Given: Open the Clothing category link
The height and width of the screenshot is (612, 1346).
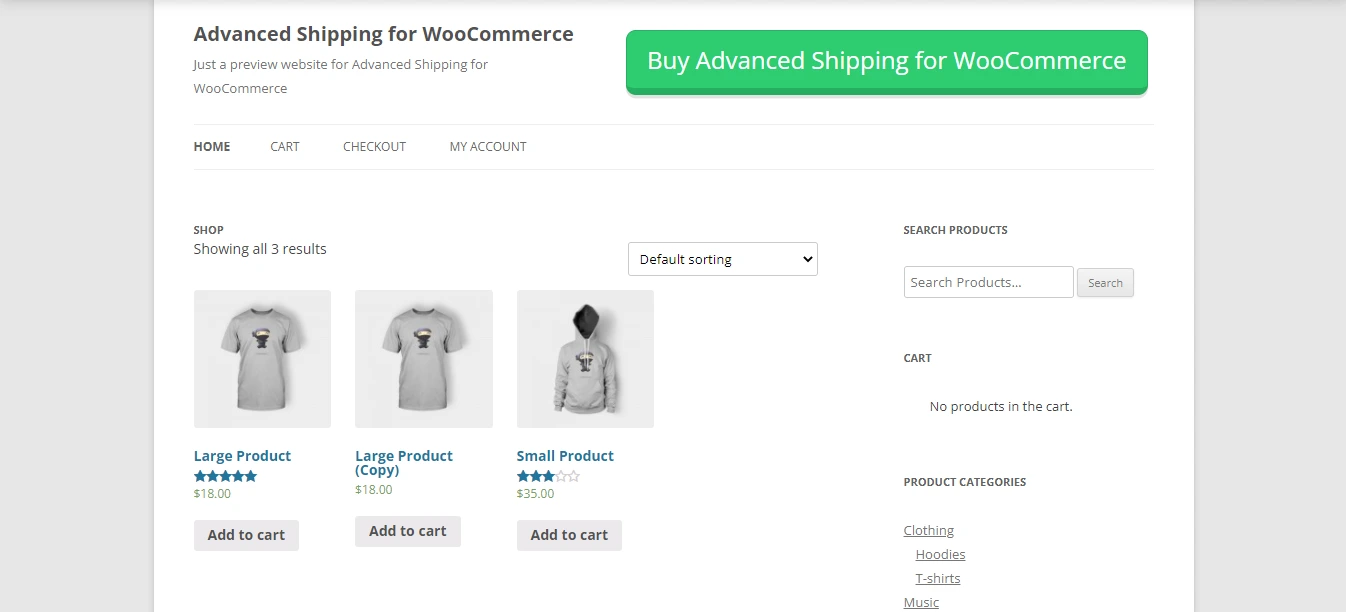Looking at the screenshot, I should (929, 530).
